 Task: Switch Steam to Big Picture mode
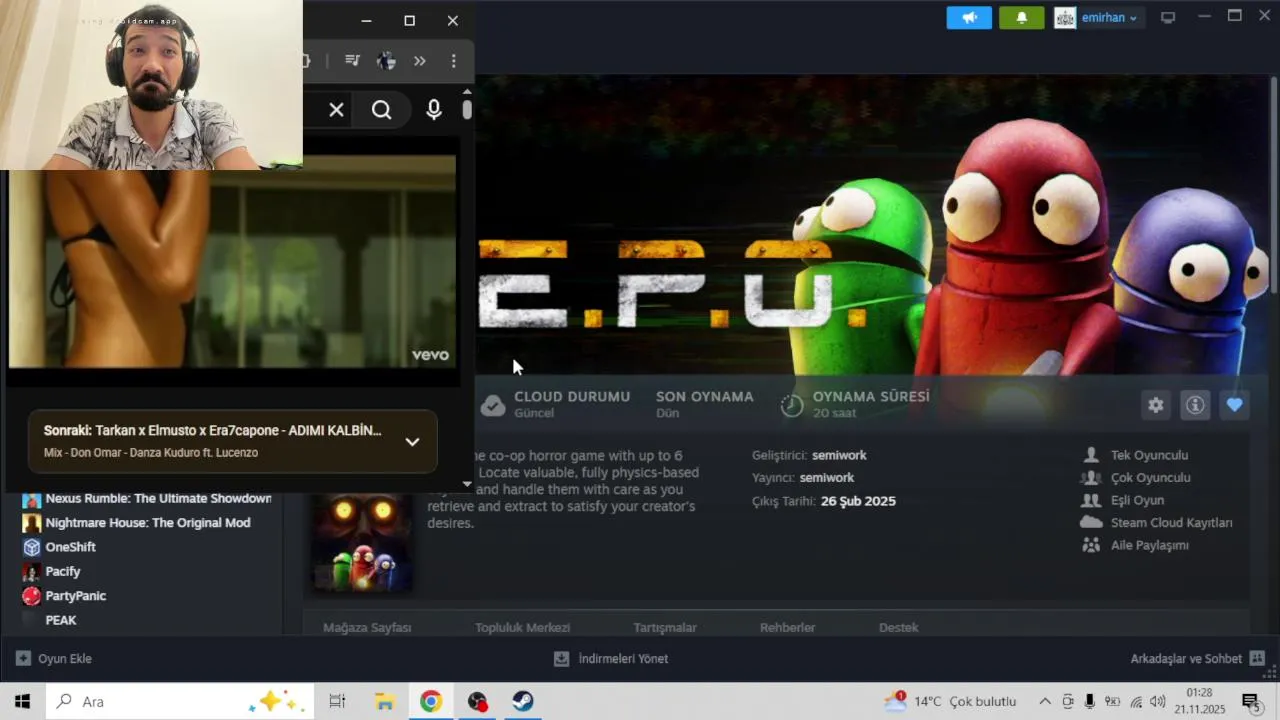1167,18
